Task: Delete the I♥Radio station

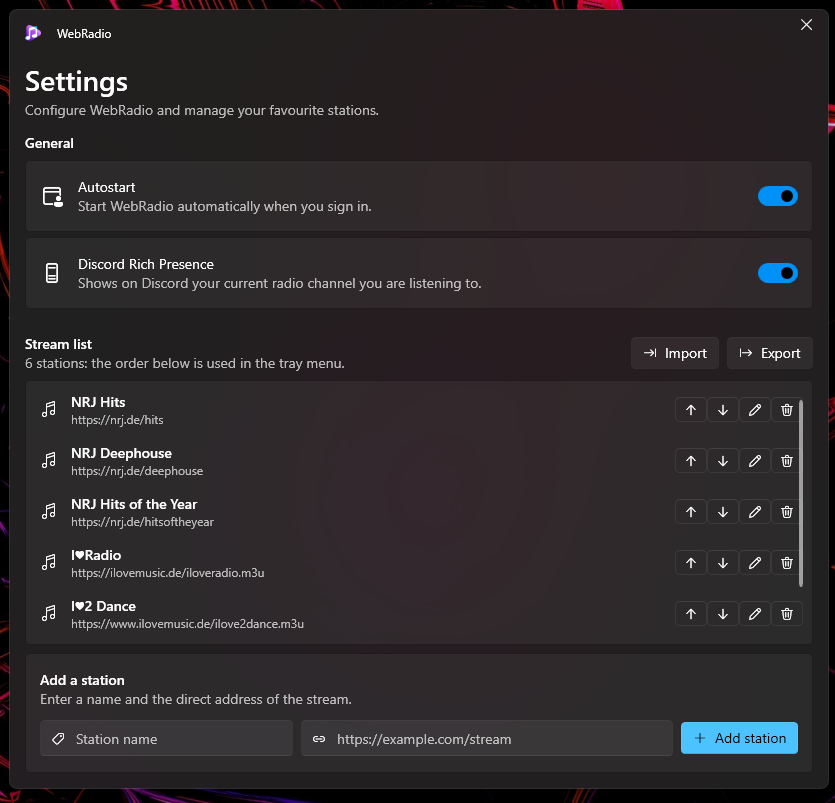Action: 787,563
